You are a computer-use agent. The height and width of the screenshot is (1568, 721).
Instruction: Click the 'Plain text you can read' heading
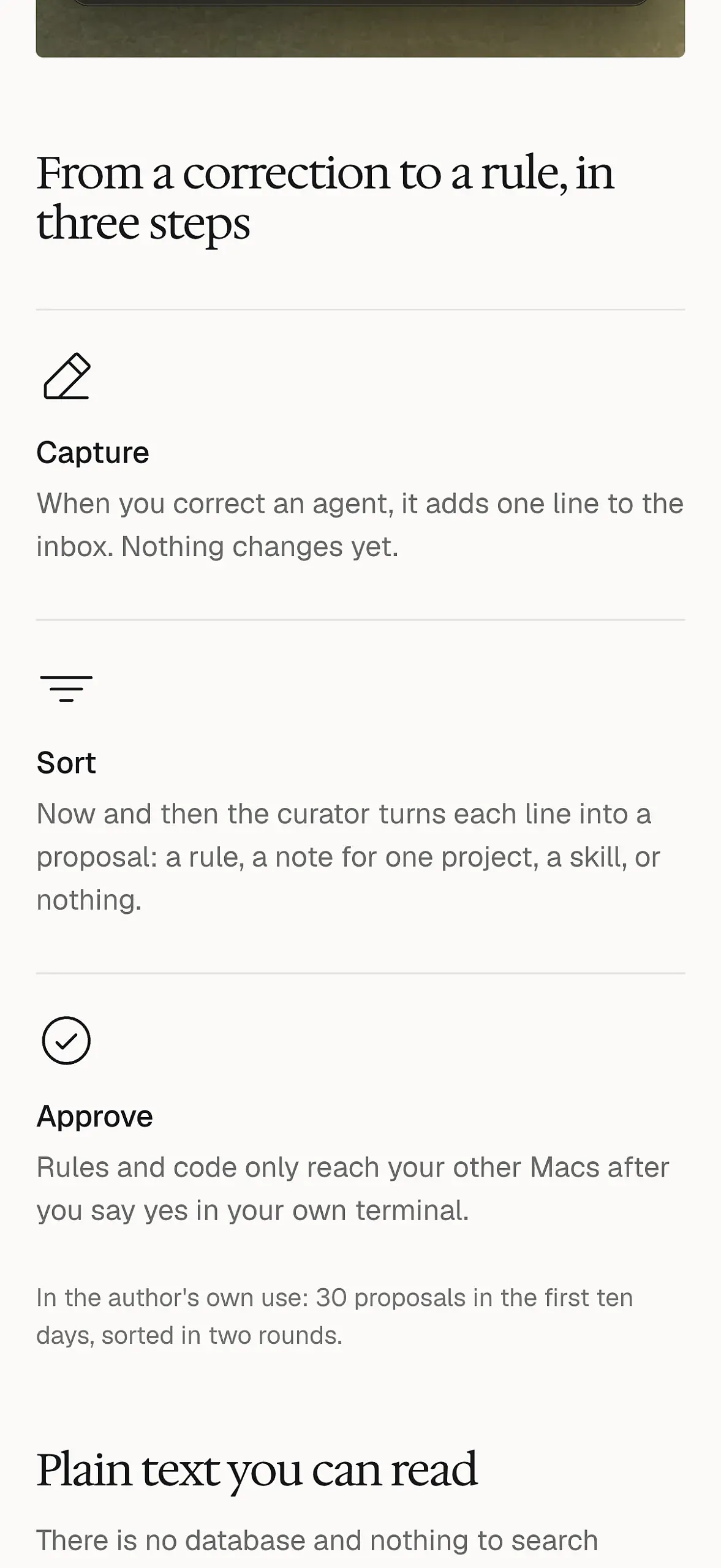point(257,1469)
